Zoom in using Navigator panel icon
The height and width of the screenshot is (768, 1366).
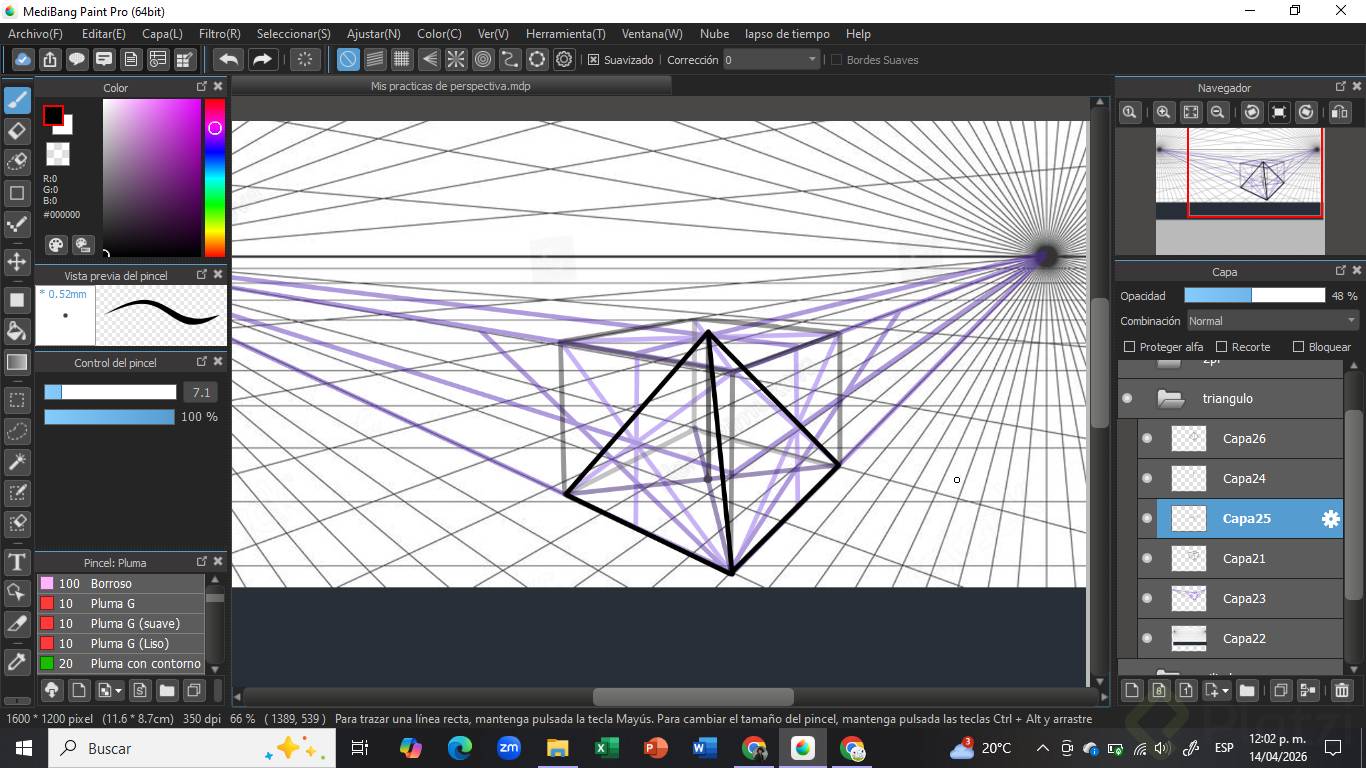1163,113
